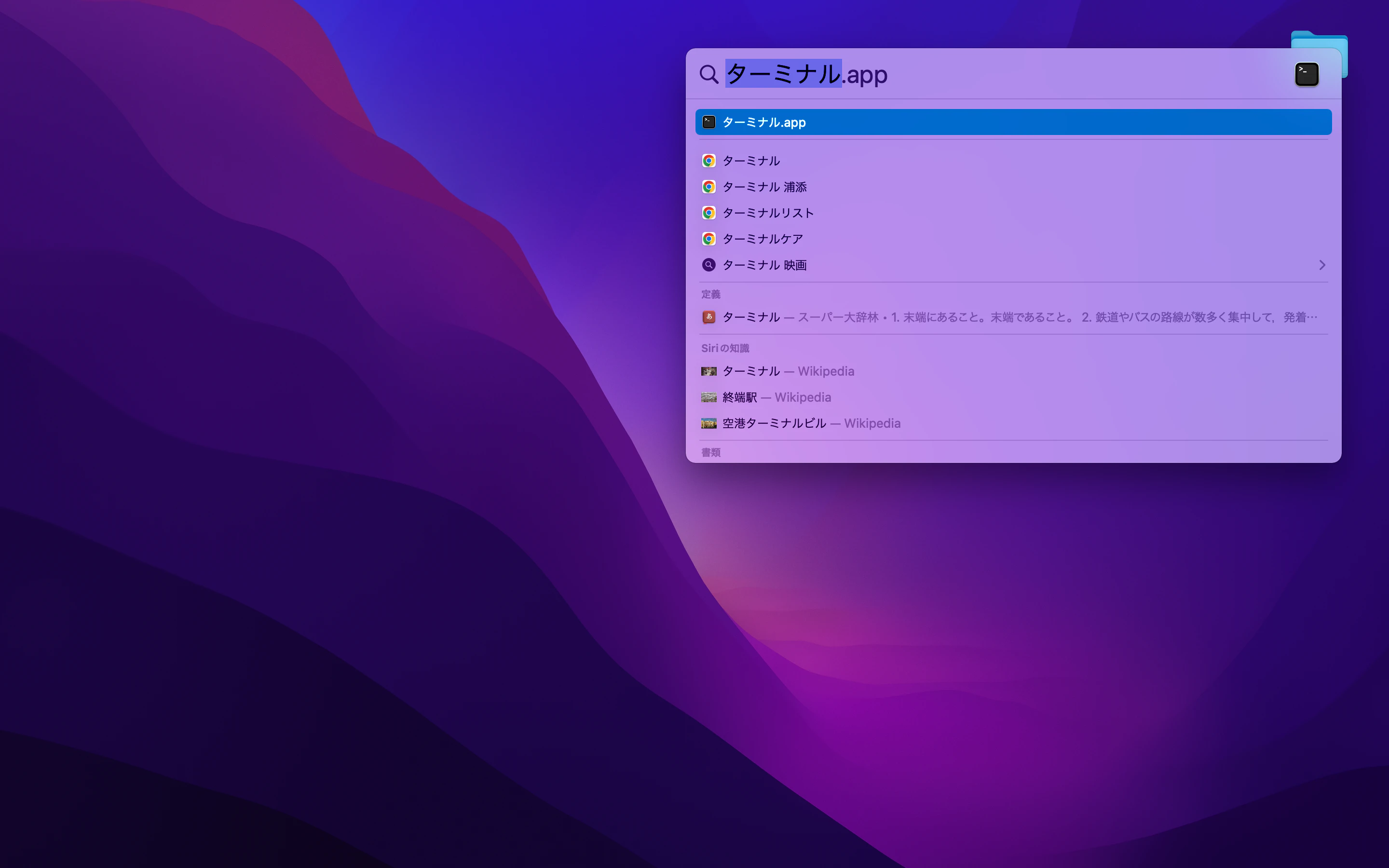The image size is (1389, 868).
Task: Click the Terminal app icon in the search field
Action: point(1307,75)
